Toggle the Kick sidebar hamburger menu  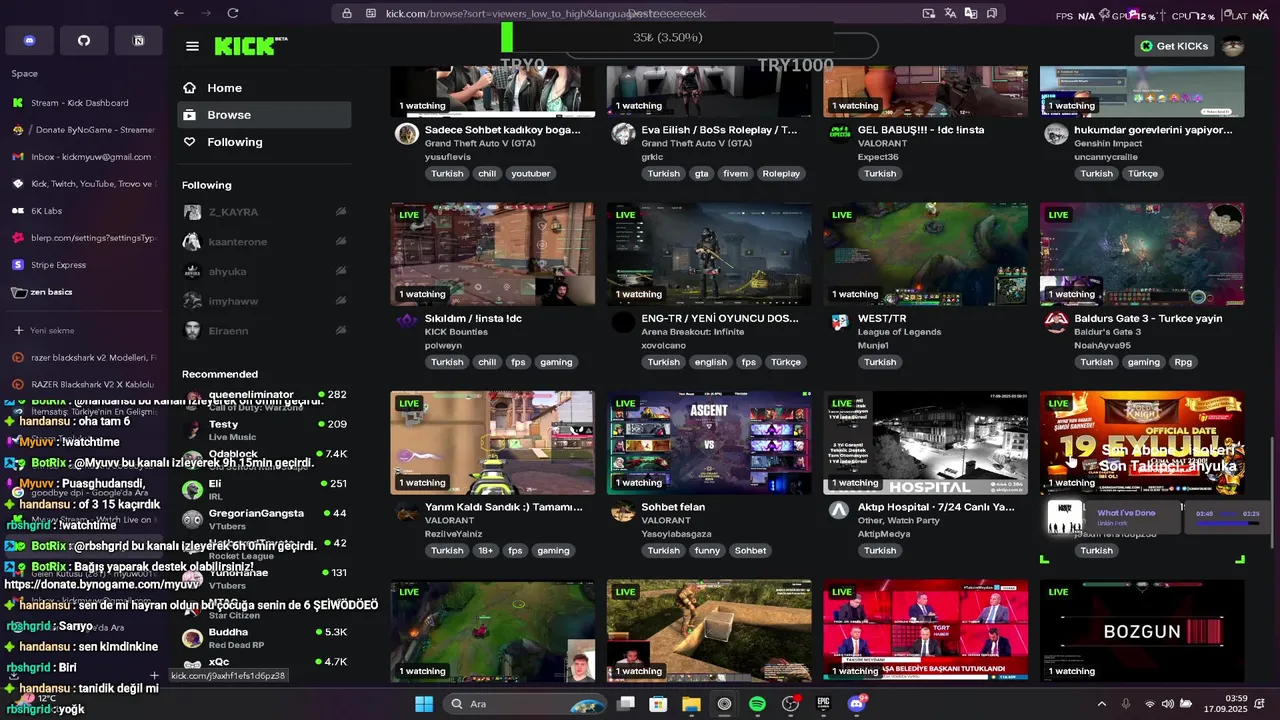click(192, 46)
